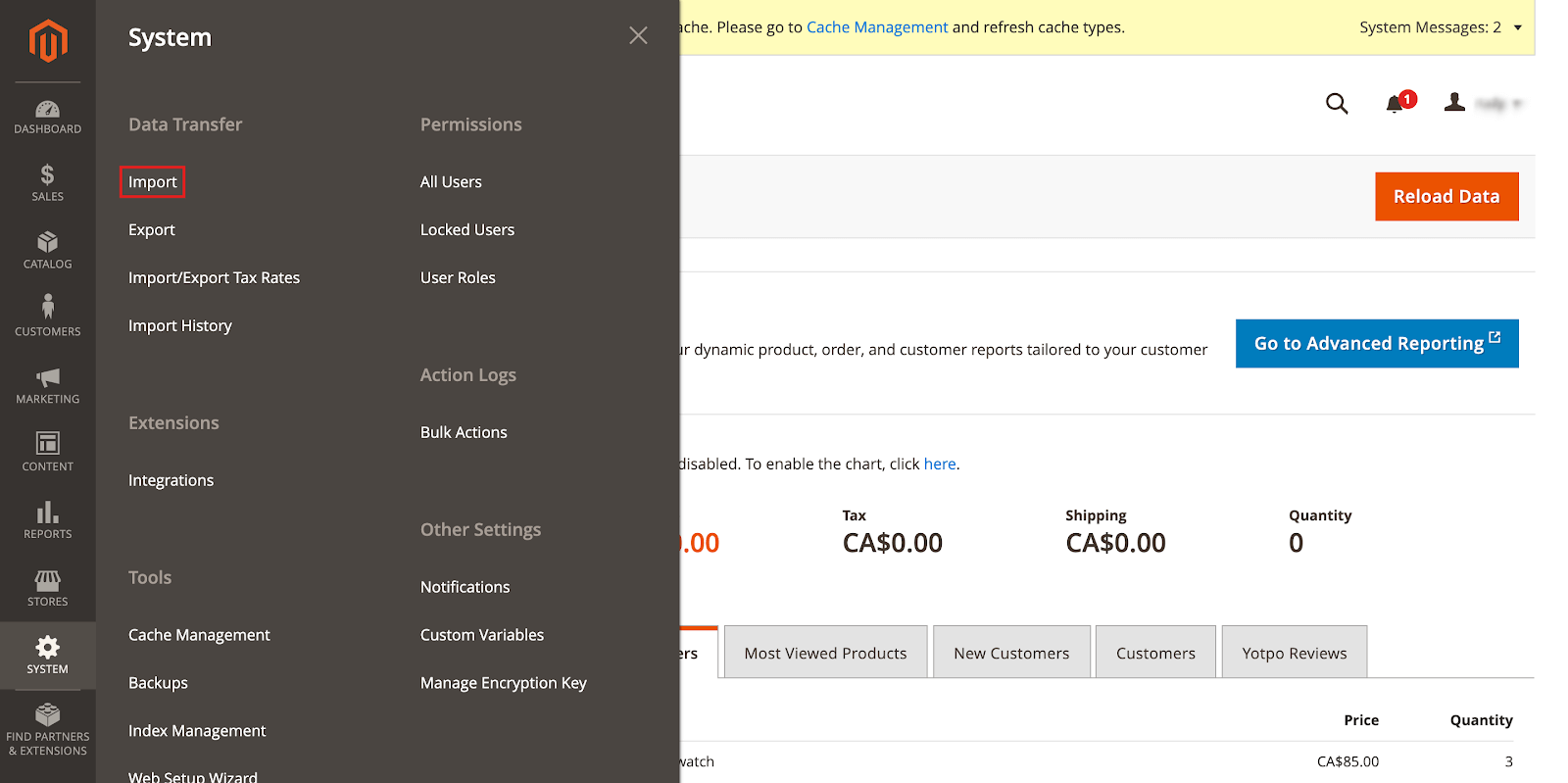Open the Catalog sidebar icon
This screenshot has height=783, width=1568.
click(x=47, y=250)
